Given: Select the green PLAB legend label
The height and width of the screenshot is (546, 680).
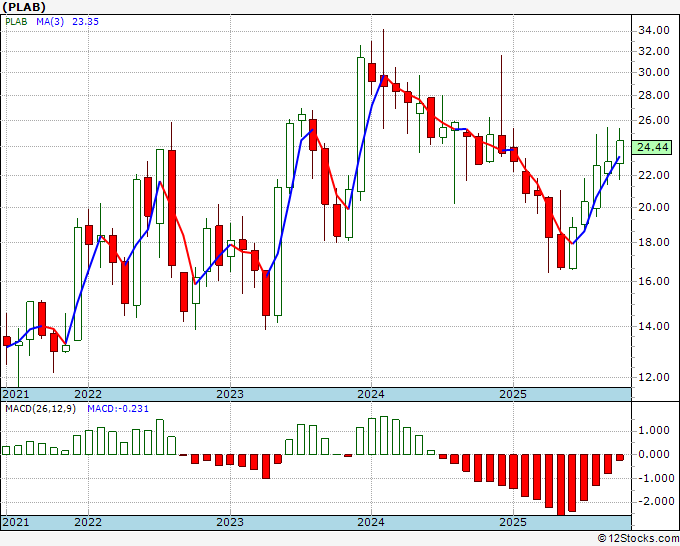Looking at the screenshot, I should pyautogui.click(x=16, y=21).
